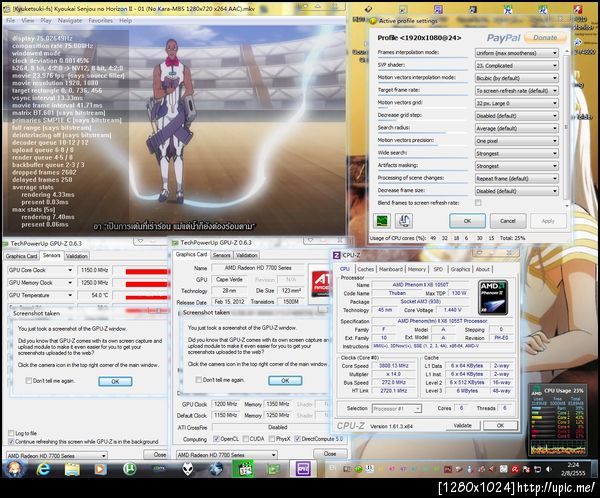Open the orange media player taskbar icon

101,469
